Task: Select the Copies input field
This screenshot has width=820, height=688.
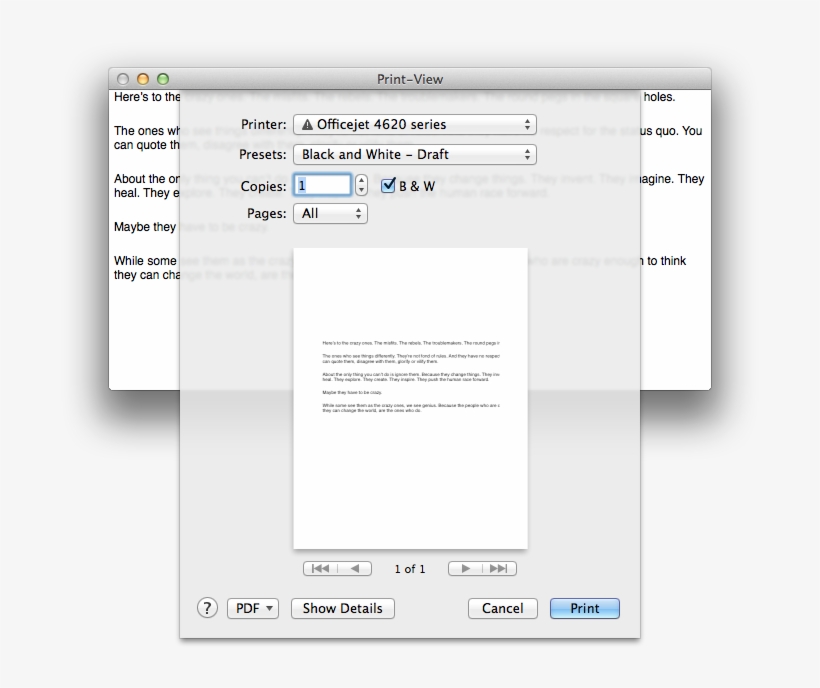Action: [322, 184]
